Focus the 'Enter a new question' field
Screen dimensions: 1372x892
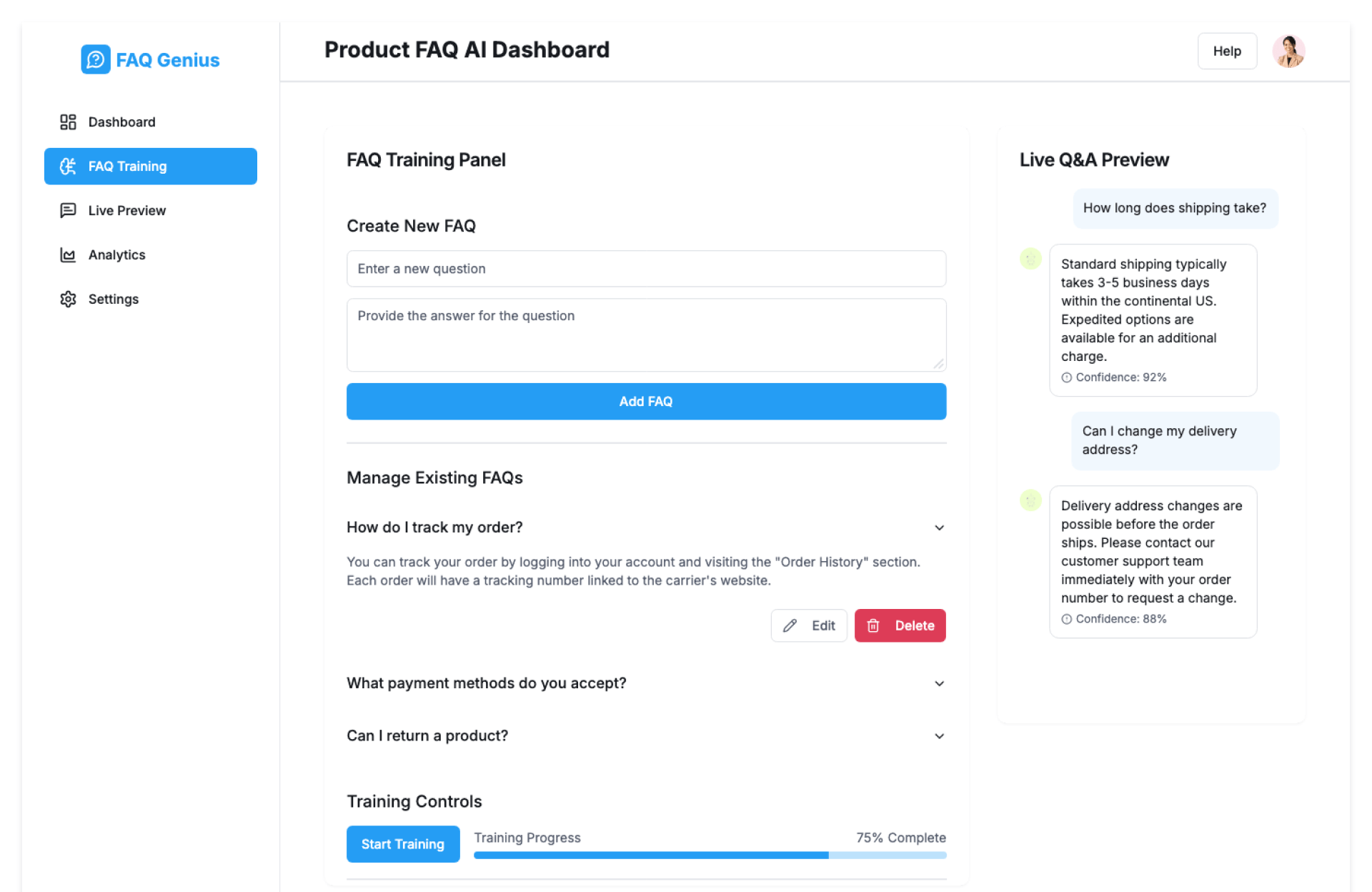[646, 269]
